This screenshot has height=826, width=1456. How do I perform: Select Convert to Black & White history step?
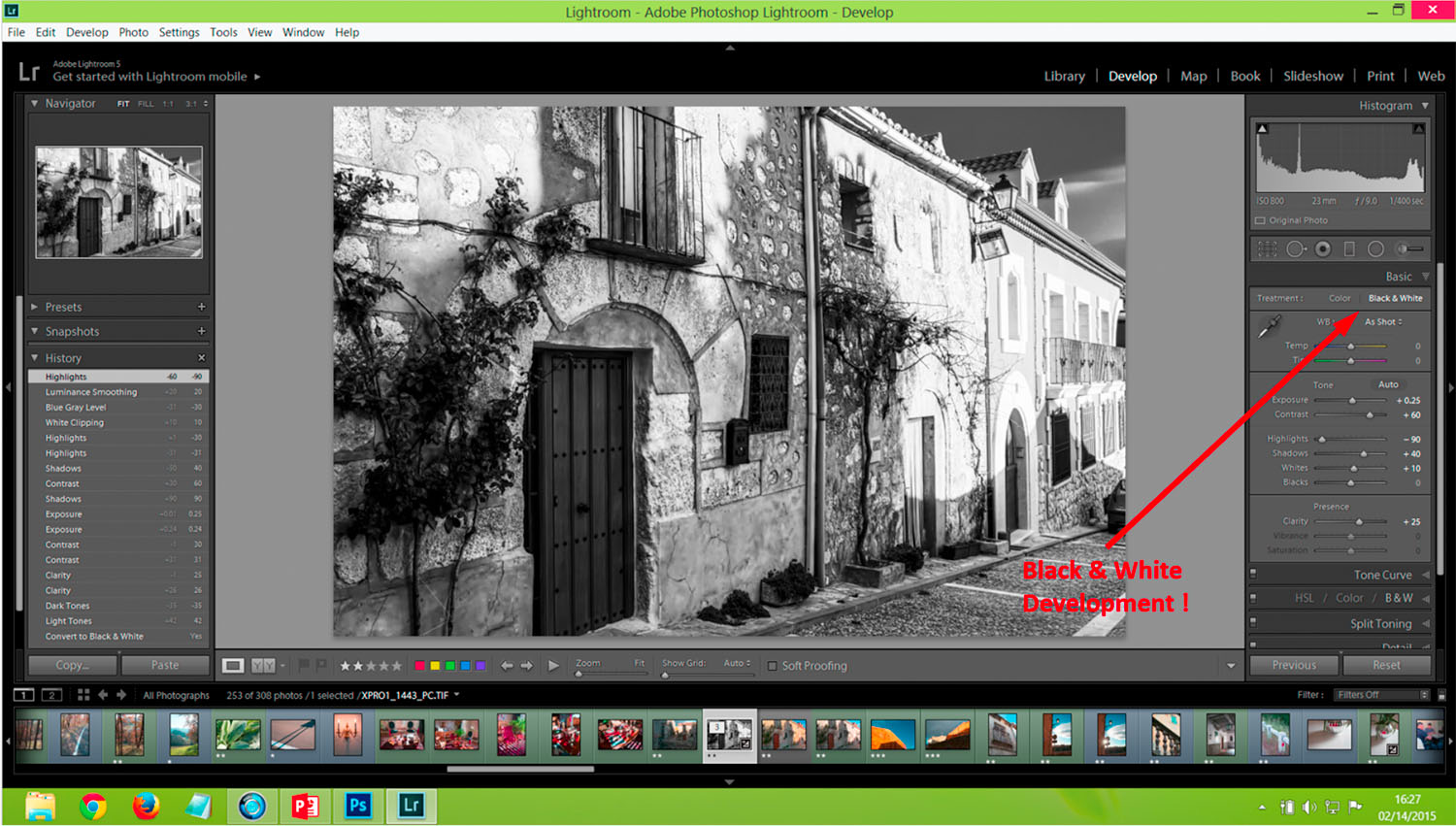coord(118,637)
